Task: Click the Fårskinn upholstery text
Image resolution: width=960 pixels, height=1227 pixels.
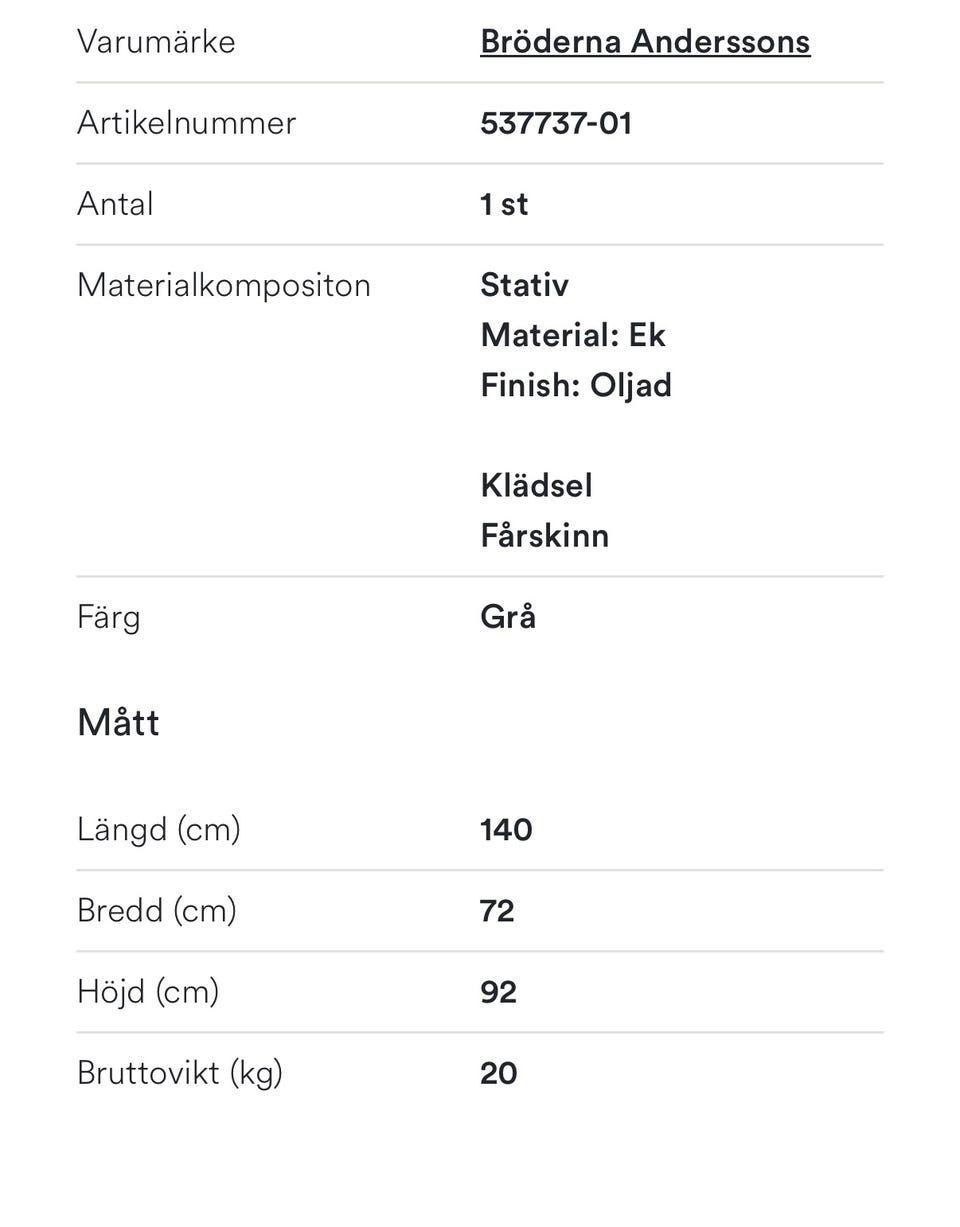Action: [545, 536]
